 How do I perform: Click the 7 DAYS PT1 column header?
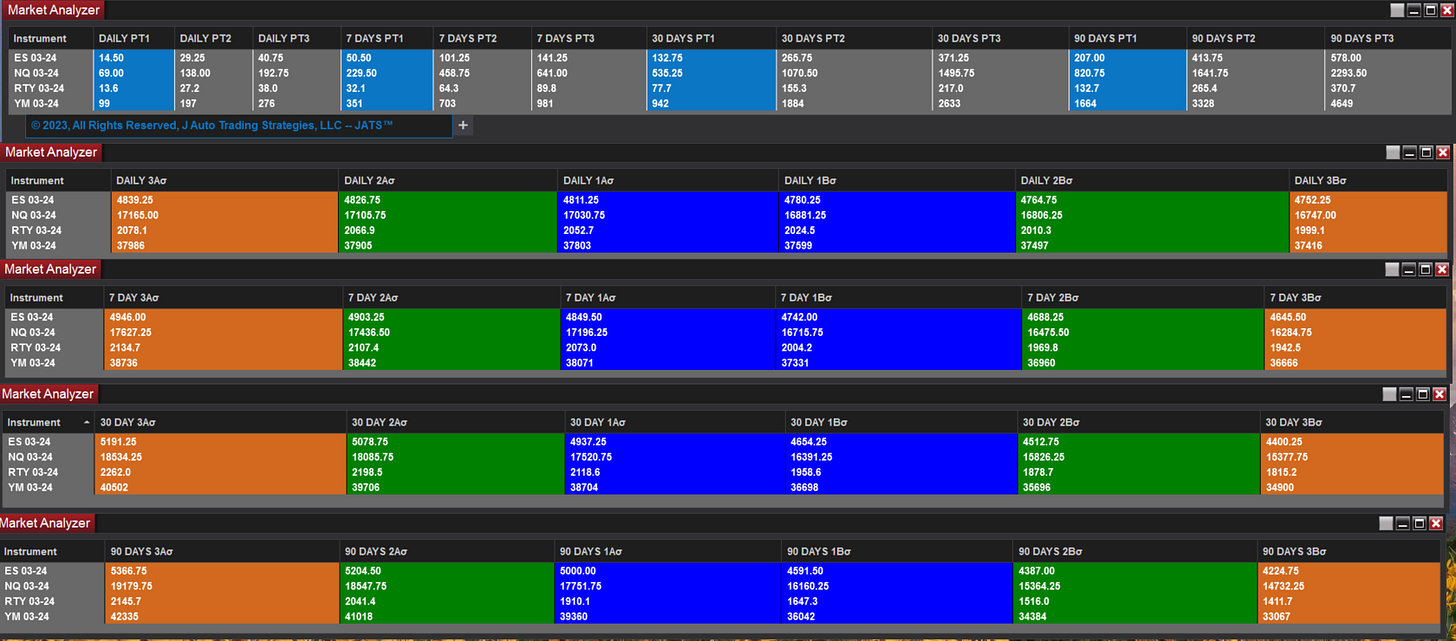click(x=388, y=38)
